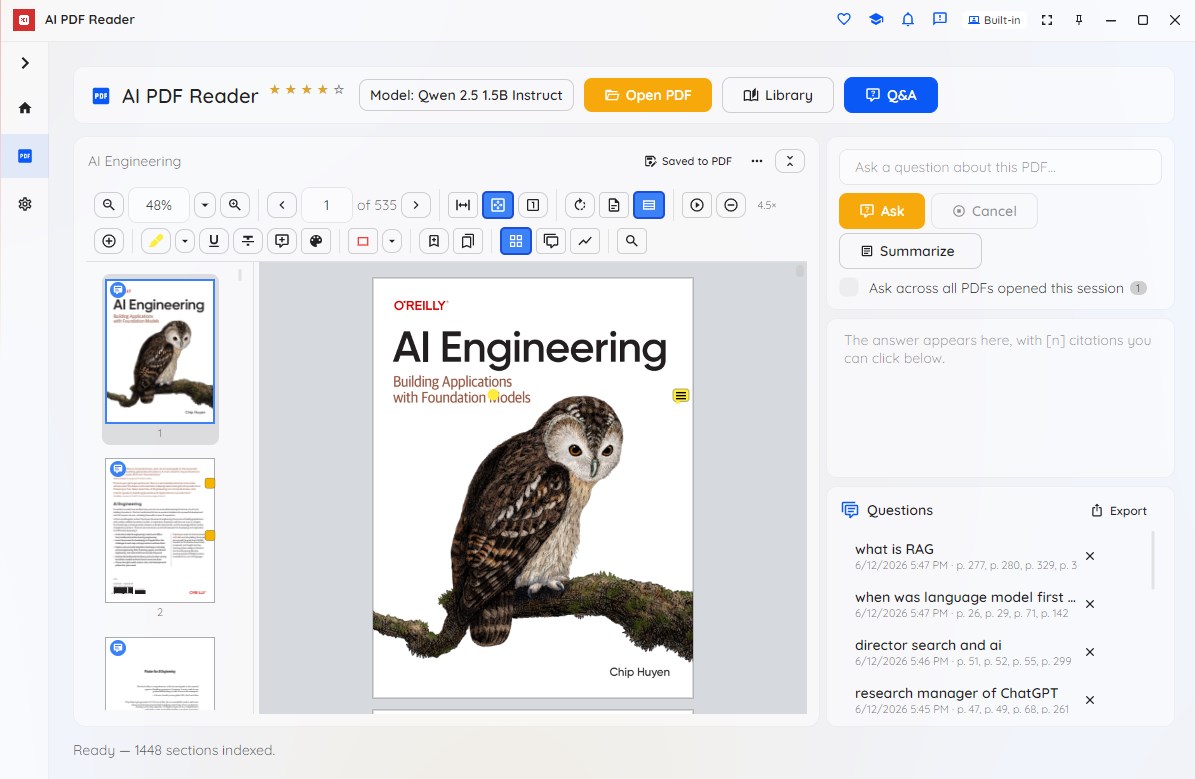This screenshot has height=779, width=1195.
Task: Expand the highlighter options dropdown
Action: point(184,241)
